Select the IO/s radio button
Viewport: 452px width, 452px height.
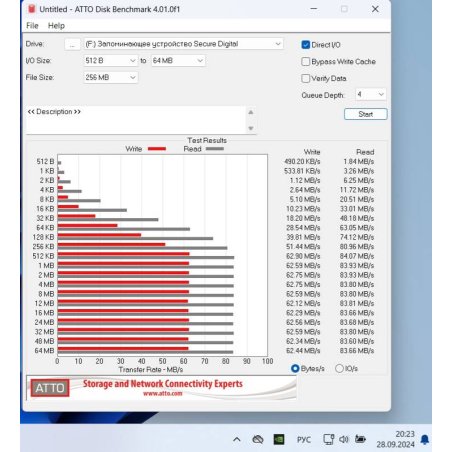tap(339, 368)
